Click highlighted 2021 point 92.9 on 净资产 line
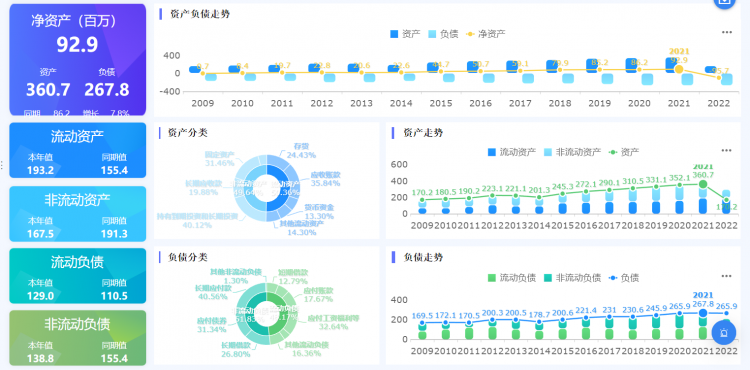This screenshot has width=750, height=370. point(679,69)
